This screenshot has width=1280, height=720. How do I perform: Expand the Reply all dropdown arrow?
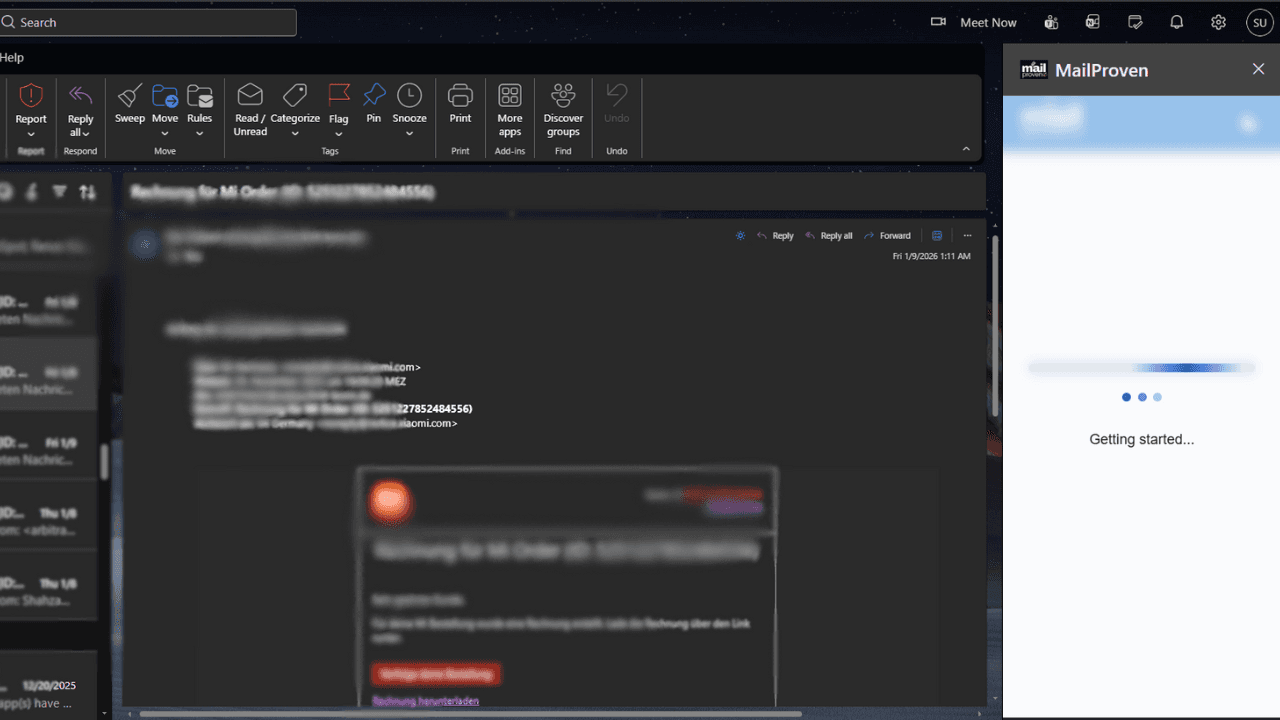(x=86, y=133)
